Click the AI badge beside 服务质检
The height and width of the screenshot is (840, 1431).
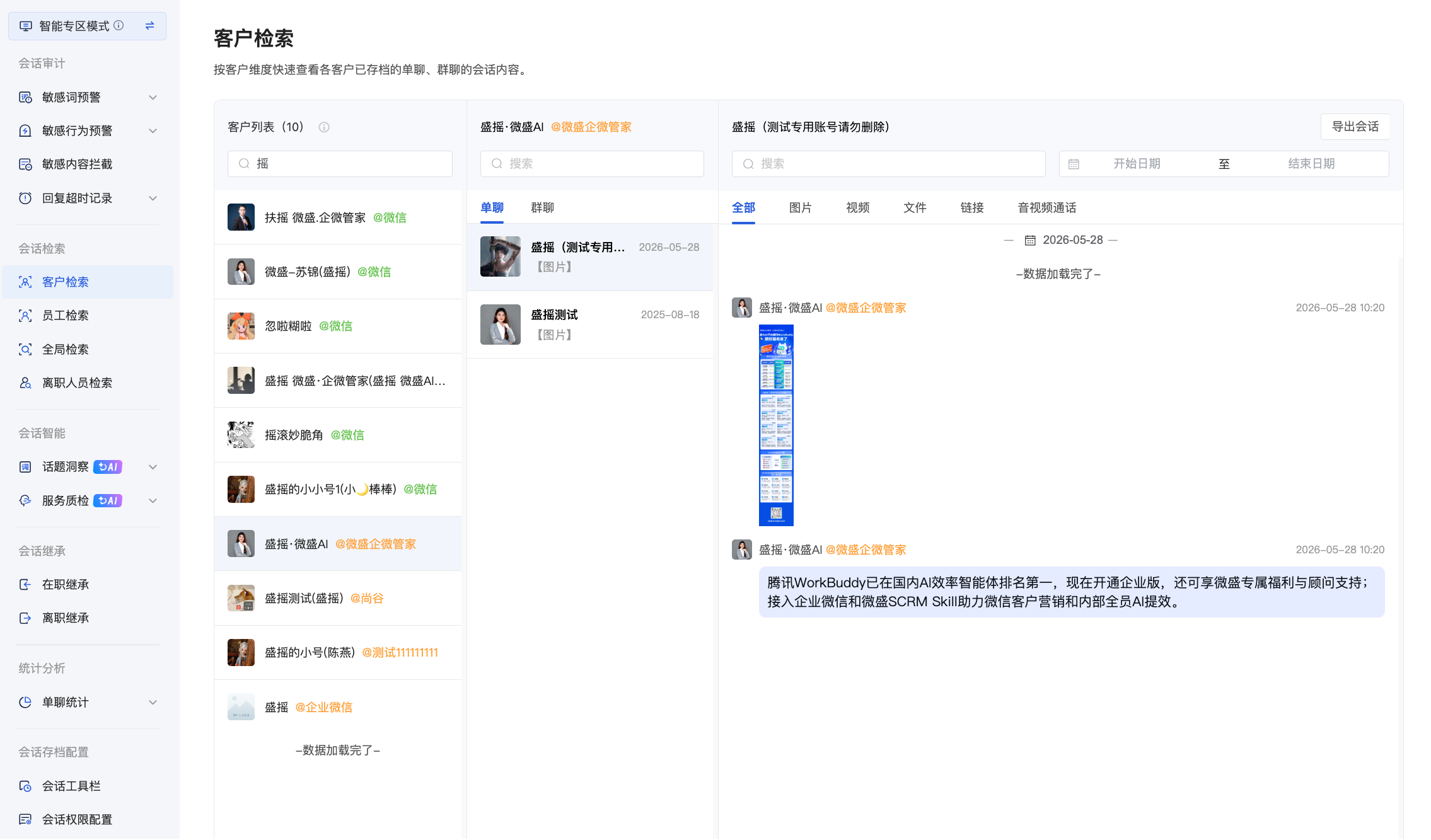(108, 501)
